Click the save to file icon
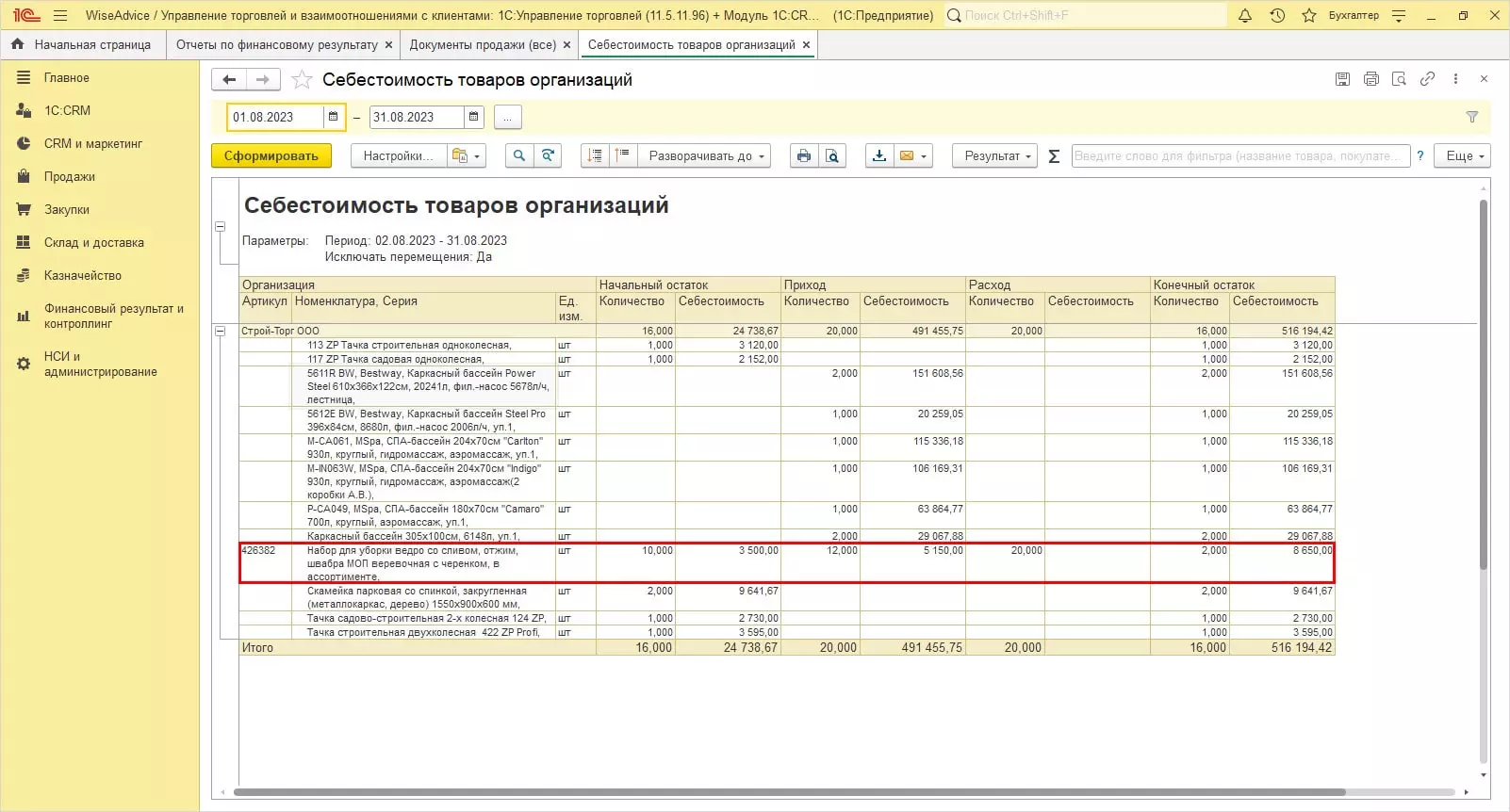Image resolution: width=1510 pixels, height=812 pixels. pyautogui.click(x=879, y=156)
